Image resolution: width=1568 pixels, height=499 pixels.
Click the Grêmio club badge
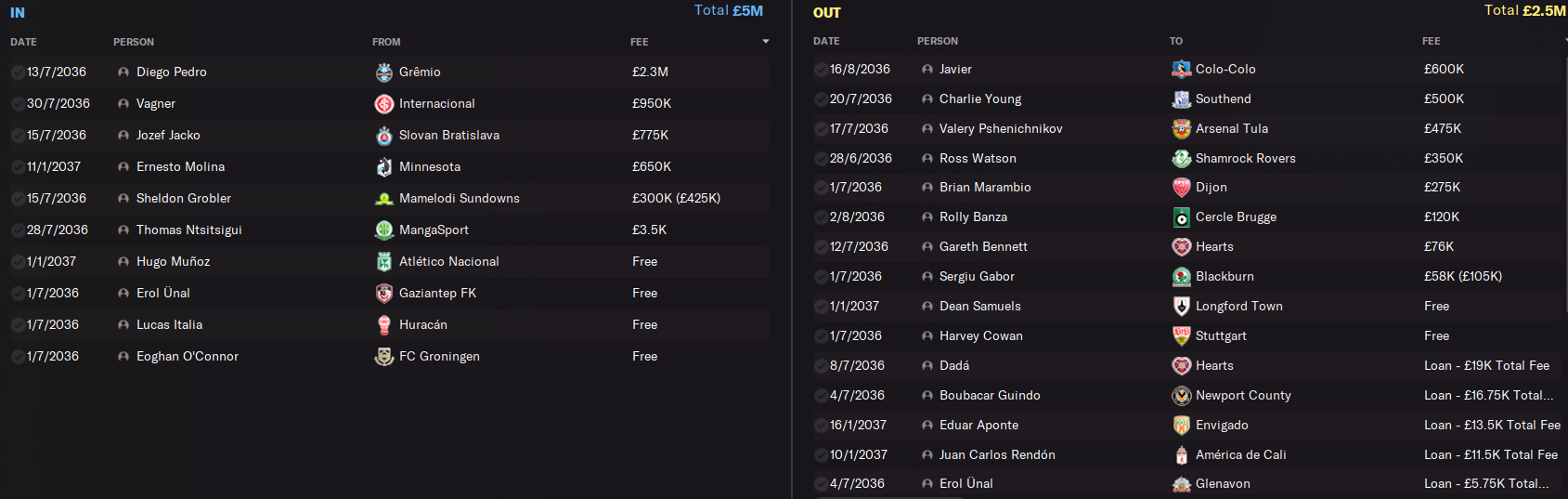pos(384,72)
